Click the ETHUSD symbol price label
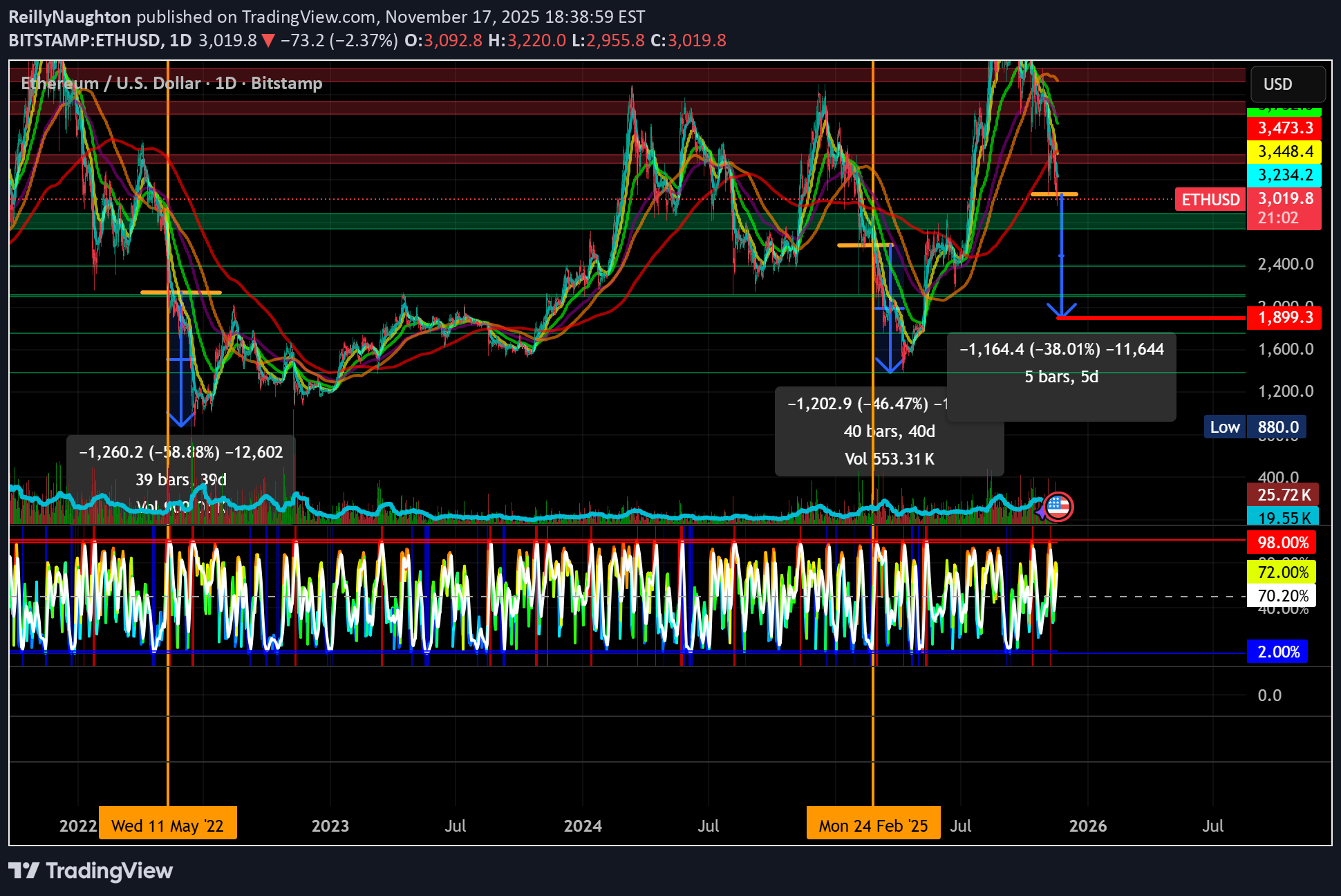1341x896 pixels. click(x=1210, y=200)
